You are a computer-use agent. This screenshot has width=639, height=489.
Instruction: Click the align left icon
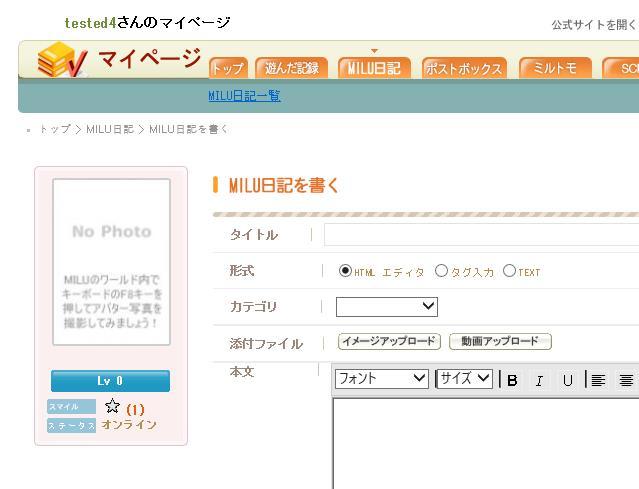[x=598, y=380]
